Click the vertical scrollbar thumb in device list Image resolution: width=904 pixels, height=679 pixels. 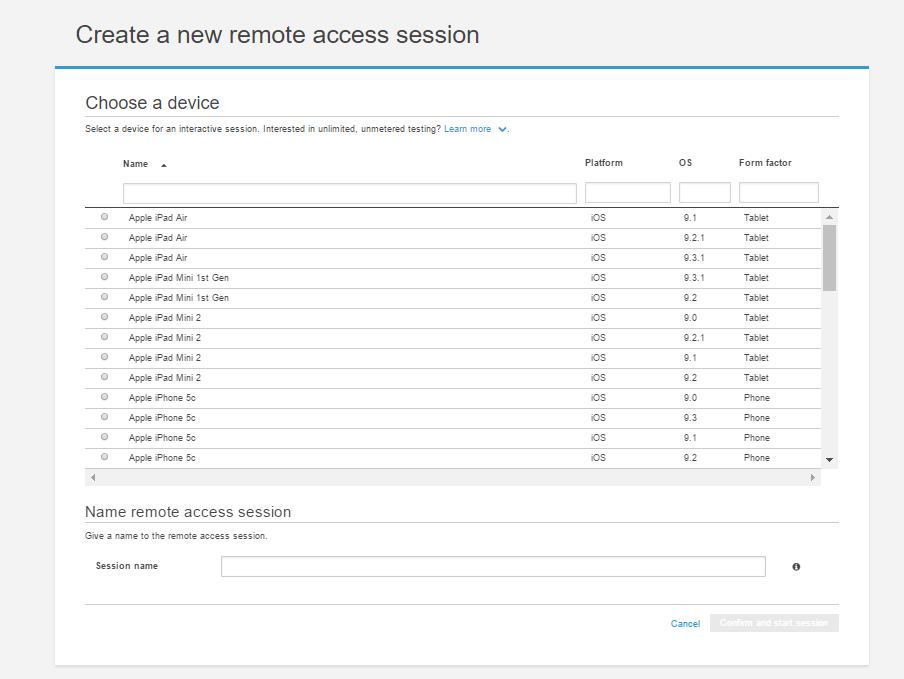point(829,257)
